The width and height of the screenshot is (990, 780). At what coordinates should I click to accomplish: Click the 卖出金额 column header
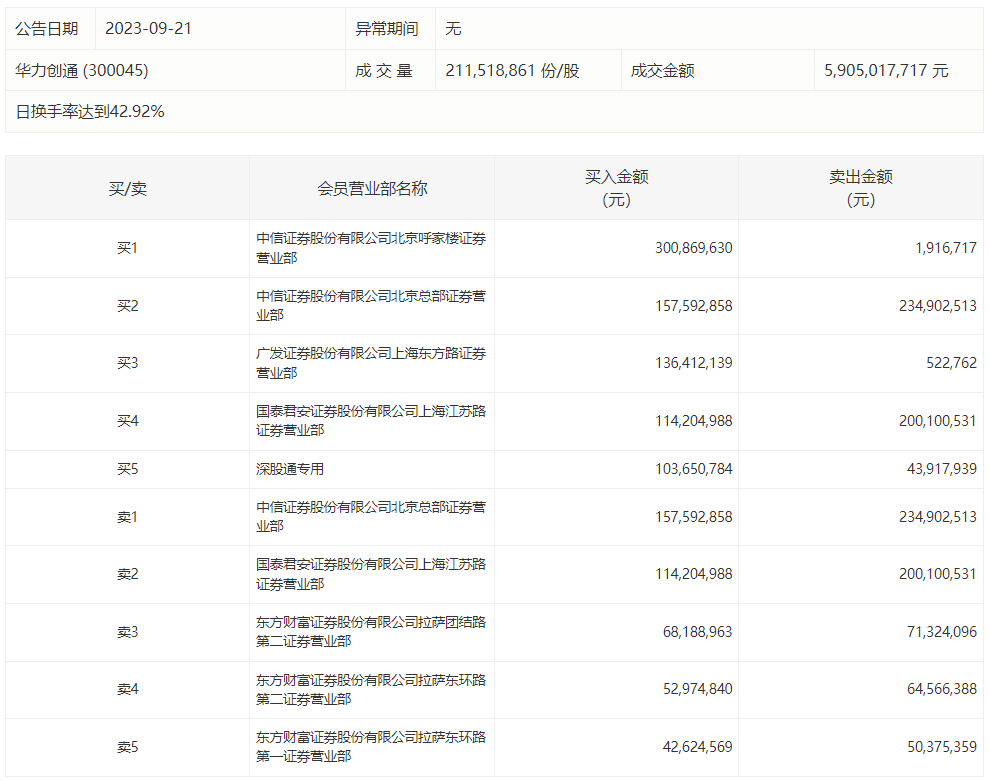tap(860, 188)
